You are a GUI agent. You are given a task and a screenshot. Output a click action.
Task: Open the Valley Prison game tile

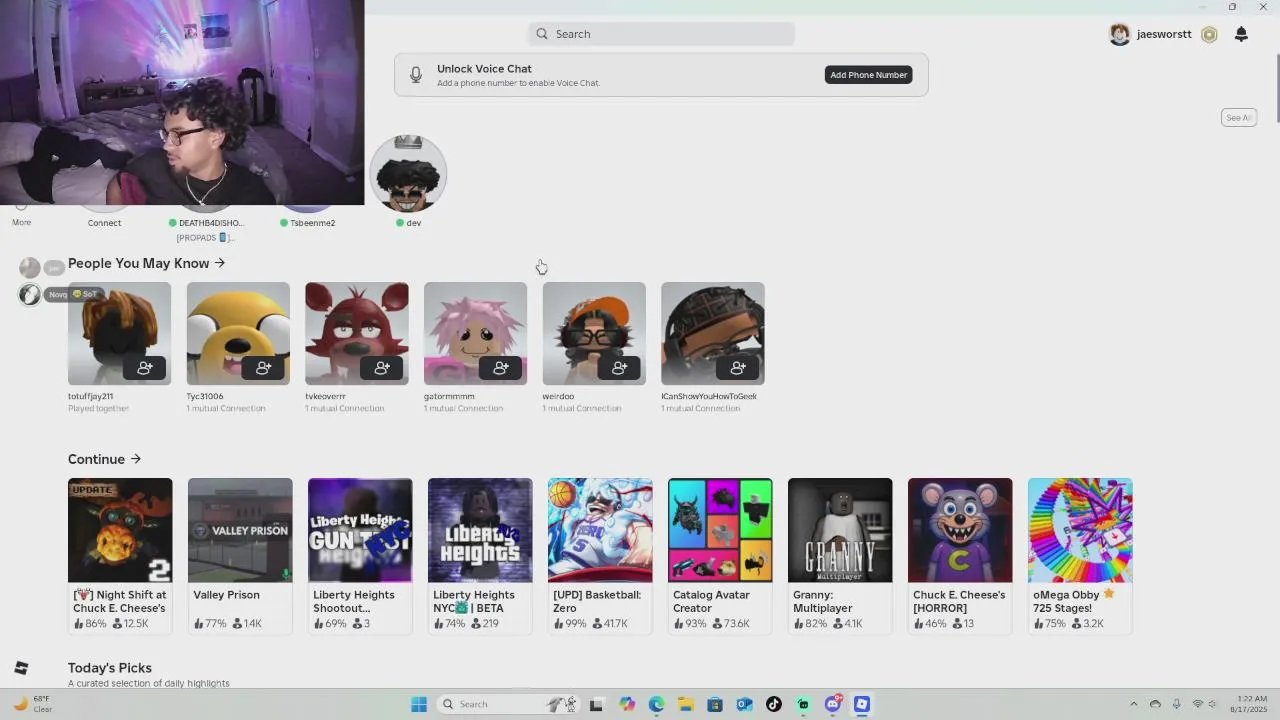[240, 555]
